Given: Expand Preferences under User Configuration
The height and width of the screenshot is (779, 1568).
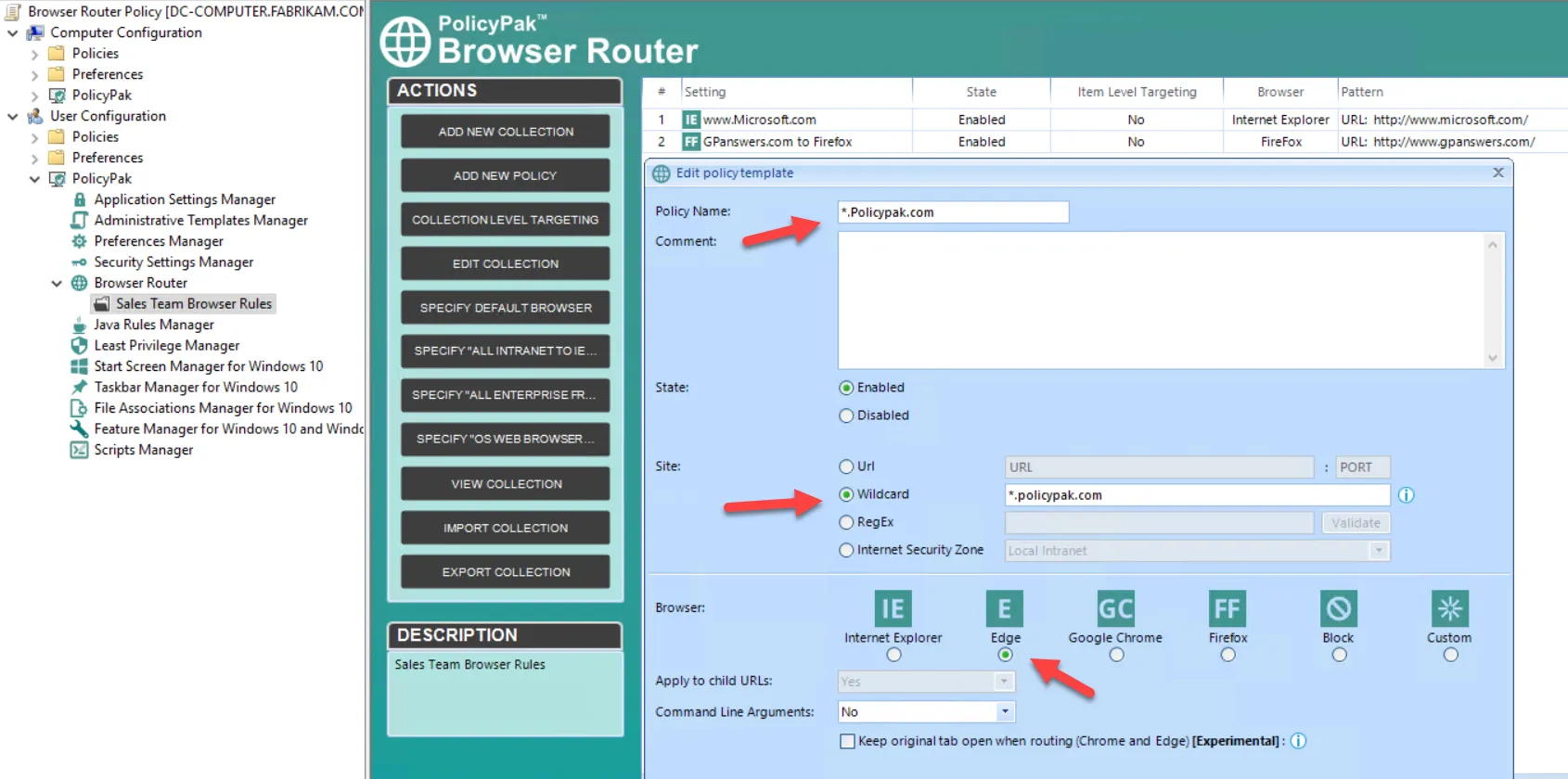Looking at the screenshot, I should pos(34,158).
